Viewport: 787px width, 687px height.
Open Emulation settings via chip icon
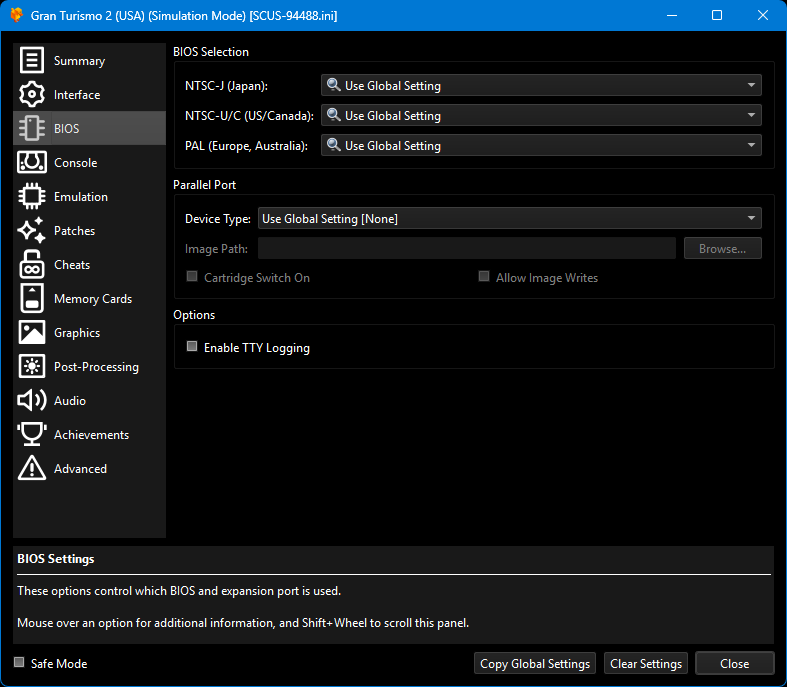pos(32,197)
